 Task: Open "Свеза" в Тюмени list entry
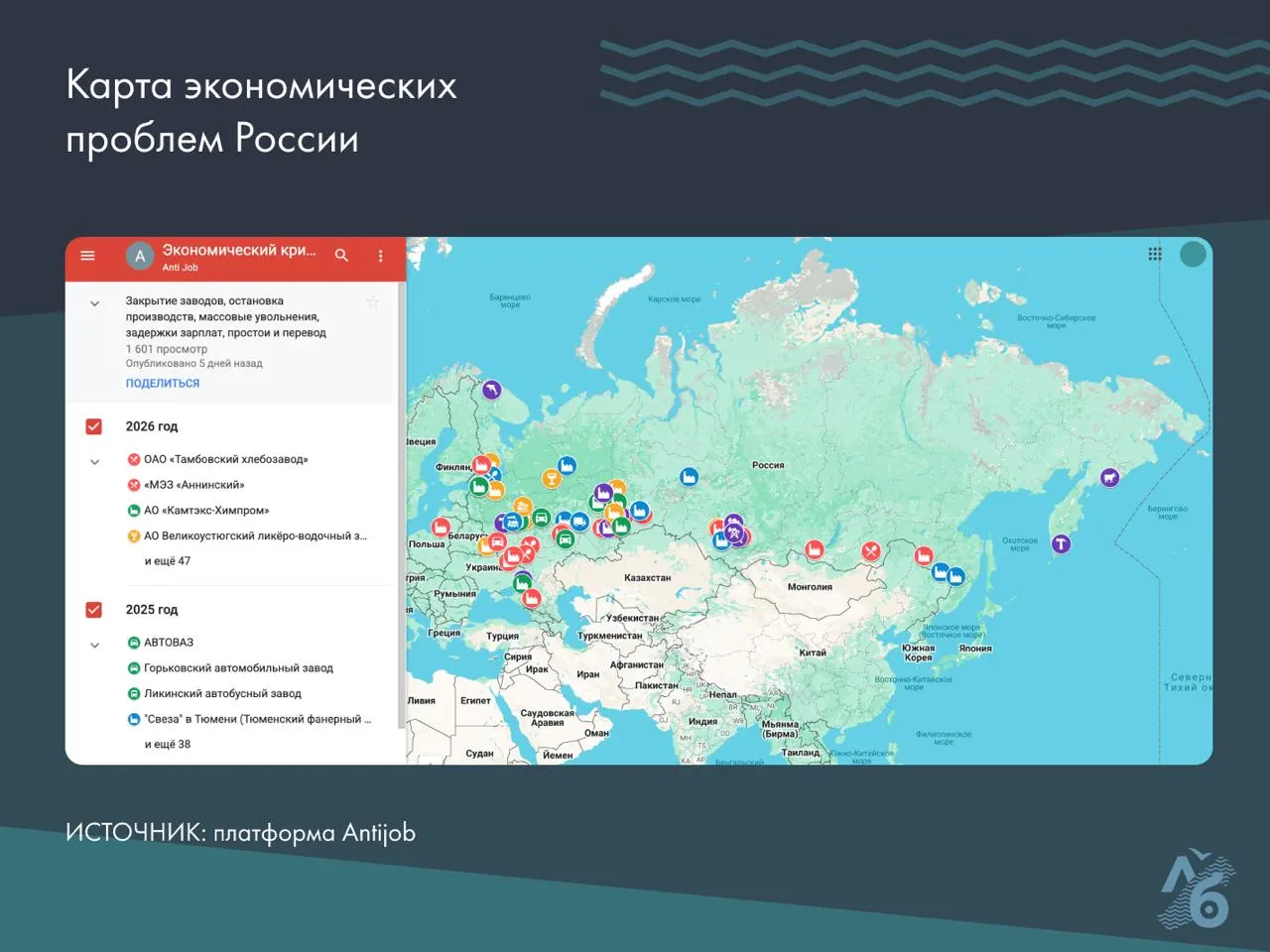[258, 720]
